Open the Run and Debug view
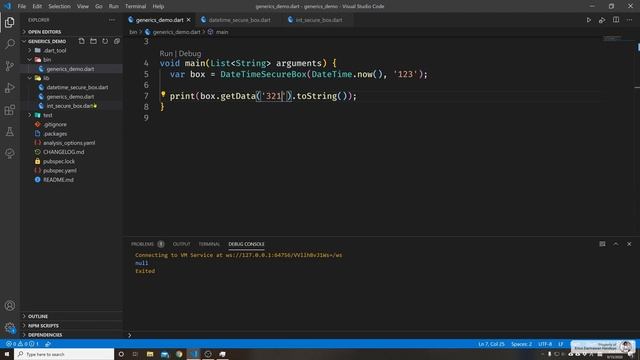Screen dimensions: 640x360 (x=10, y=88)
